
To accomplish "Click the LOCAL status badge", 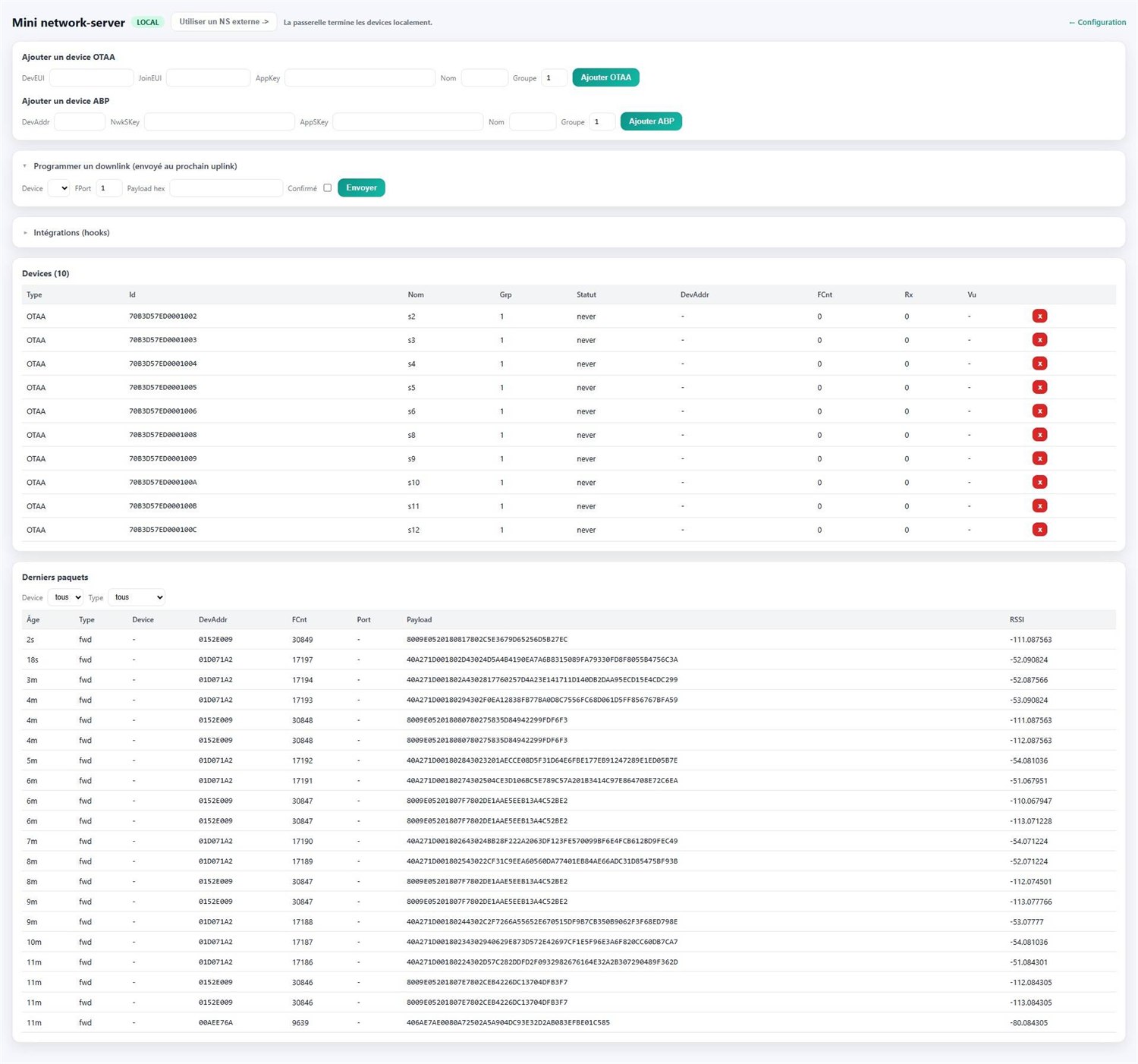I will [x=148, y=22].
